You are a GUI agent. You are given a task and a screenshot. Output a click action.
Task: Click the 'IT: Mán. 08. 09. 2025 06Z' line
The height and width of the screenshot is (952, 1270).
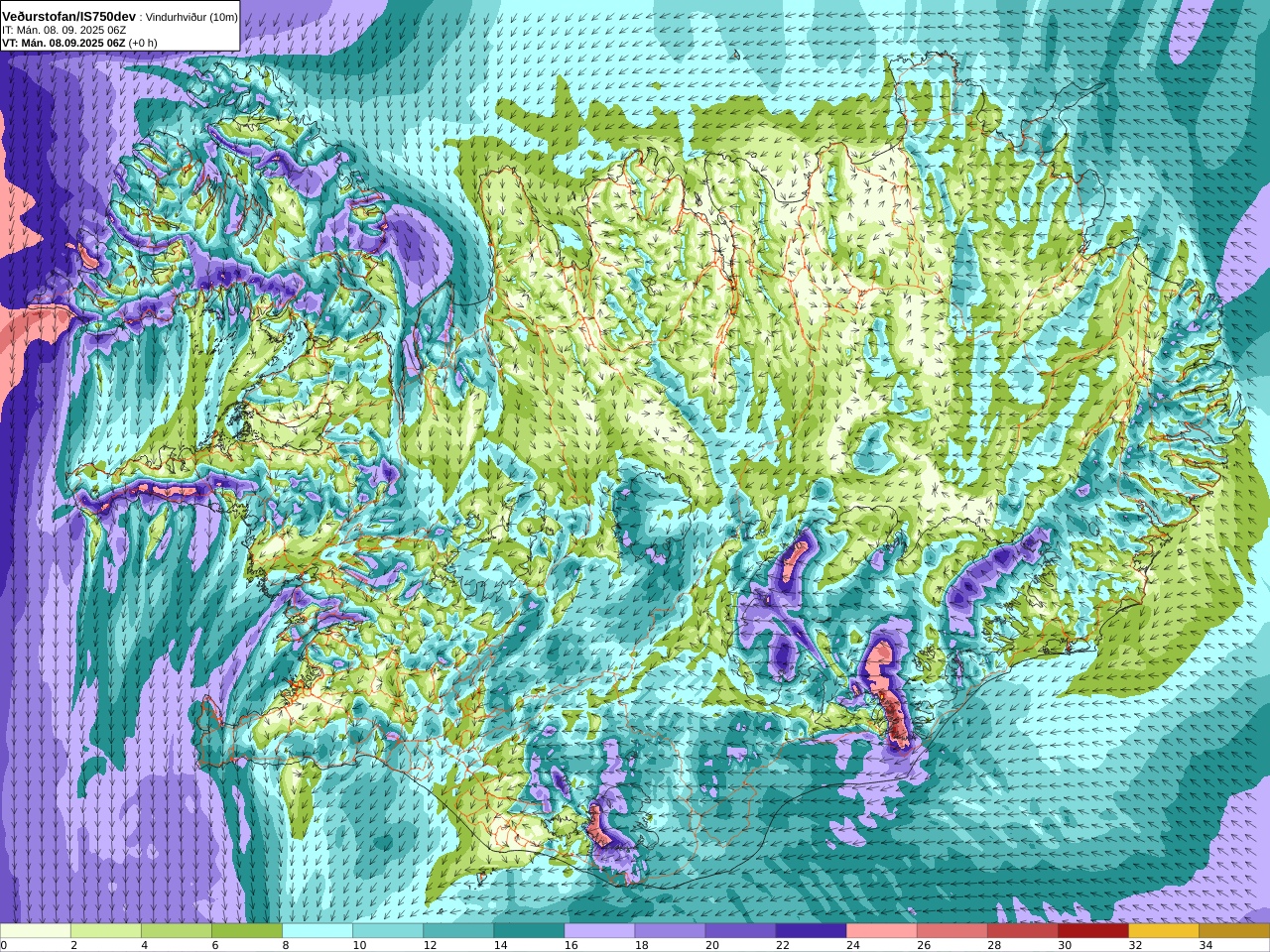[x=63, y=31]
